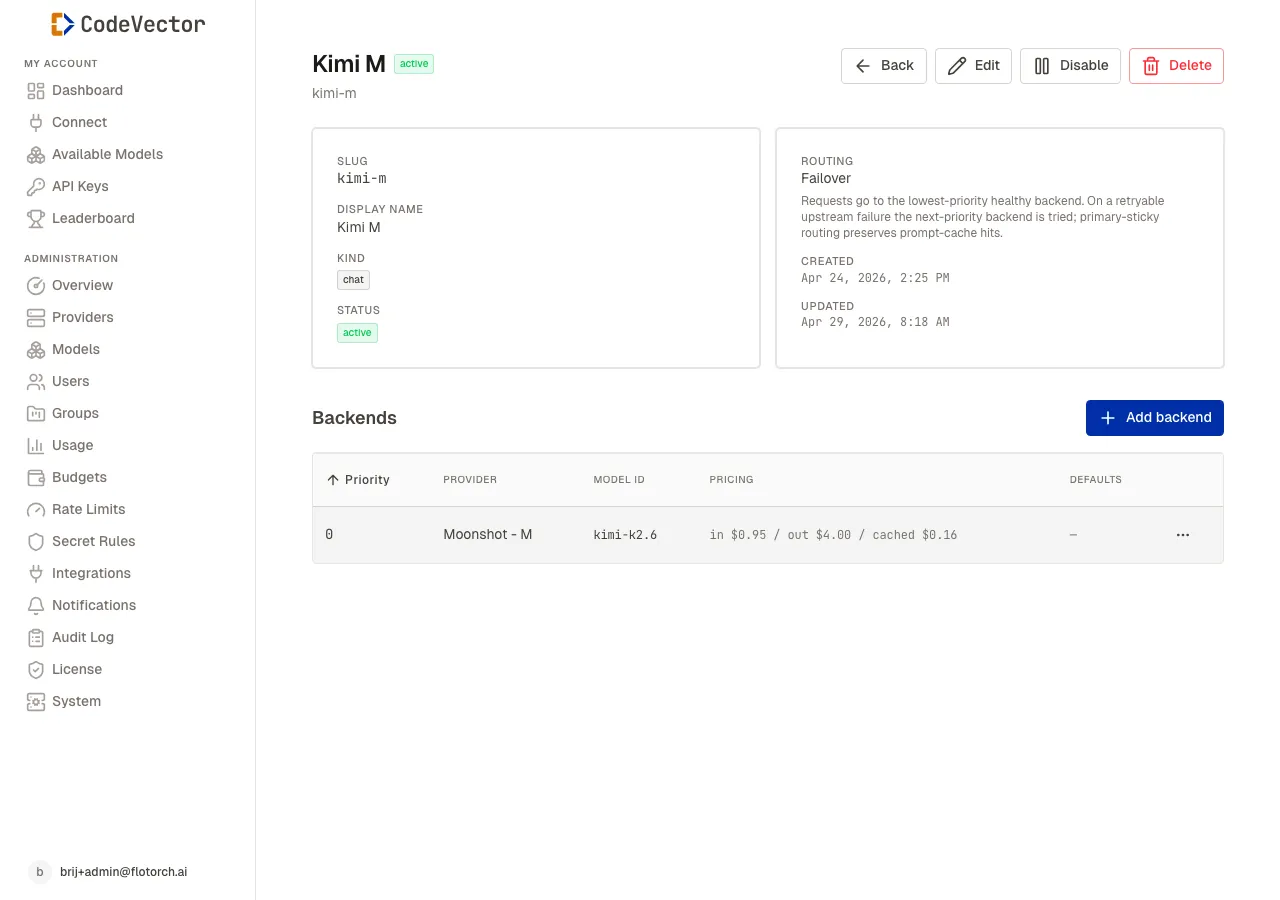Click the Budgets wallet icon
Screen dimensions: 1280x900
[36, 477]
